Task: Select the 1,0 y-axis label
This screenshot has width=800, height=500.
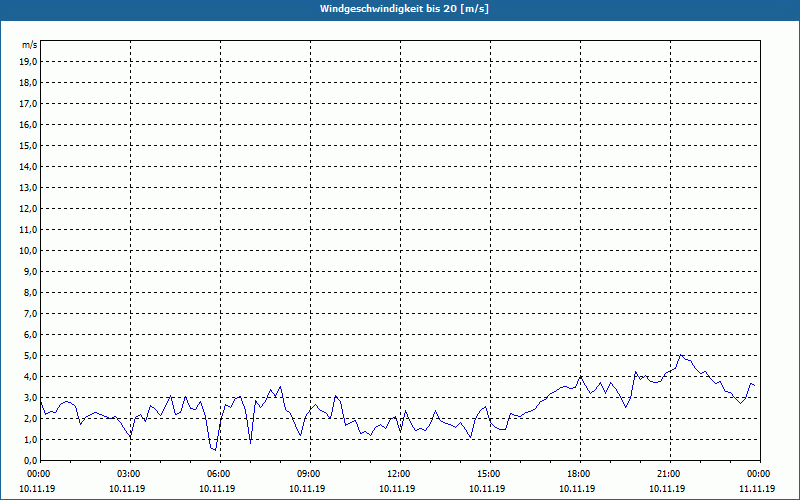Action: (x=31, y=439)
